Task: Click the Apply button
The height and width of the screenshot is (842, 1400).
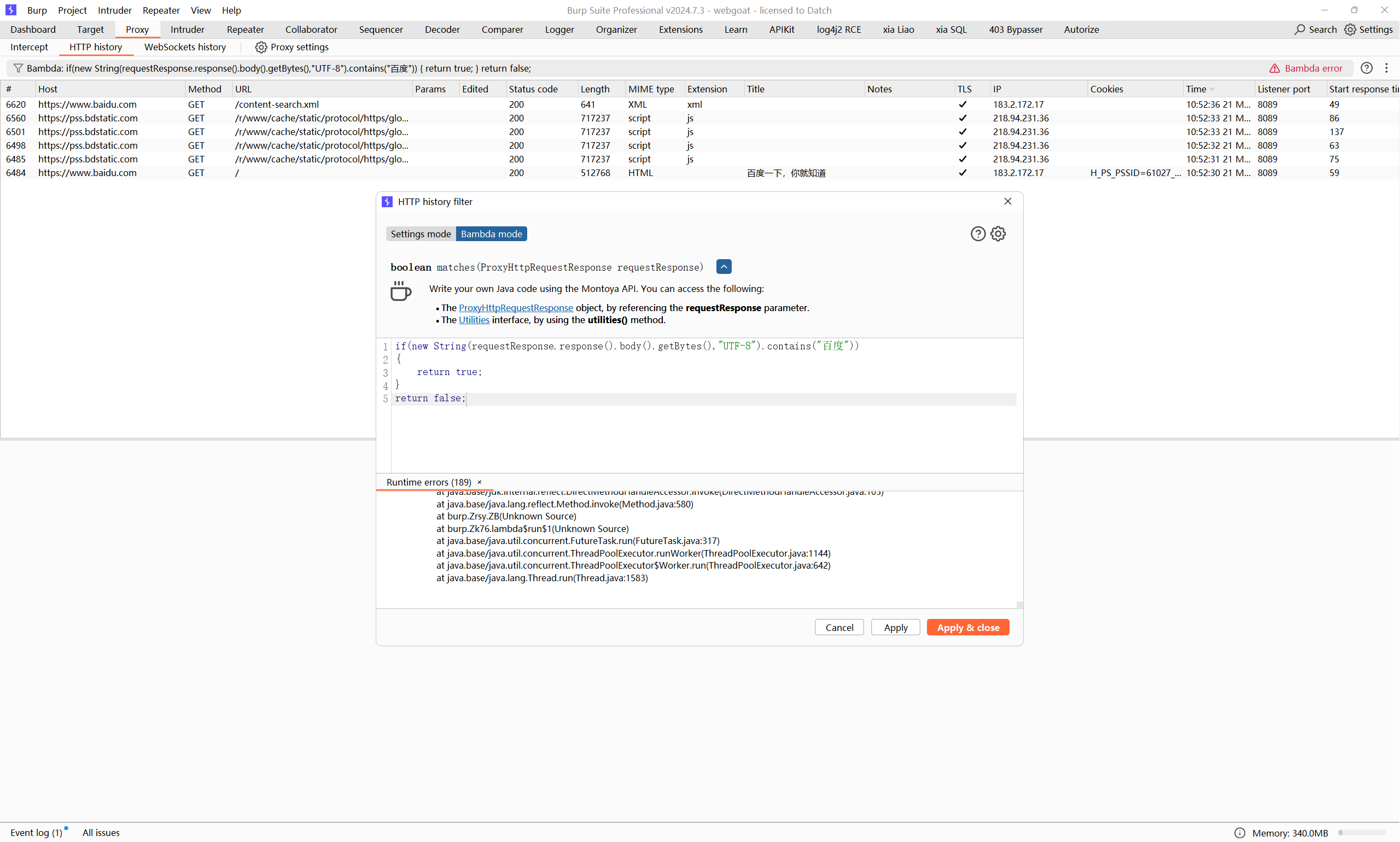Action: coord(895,628)
